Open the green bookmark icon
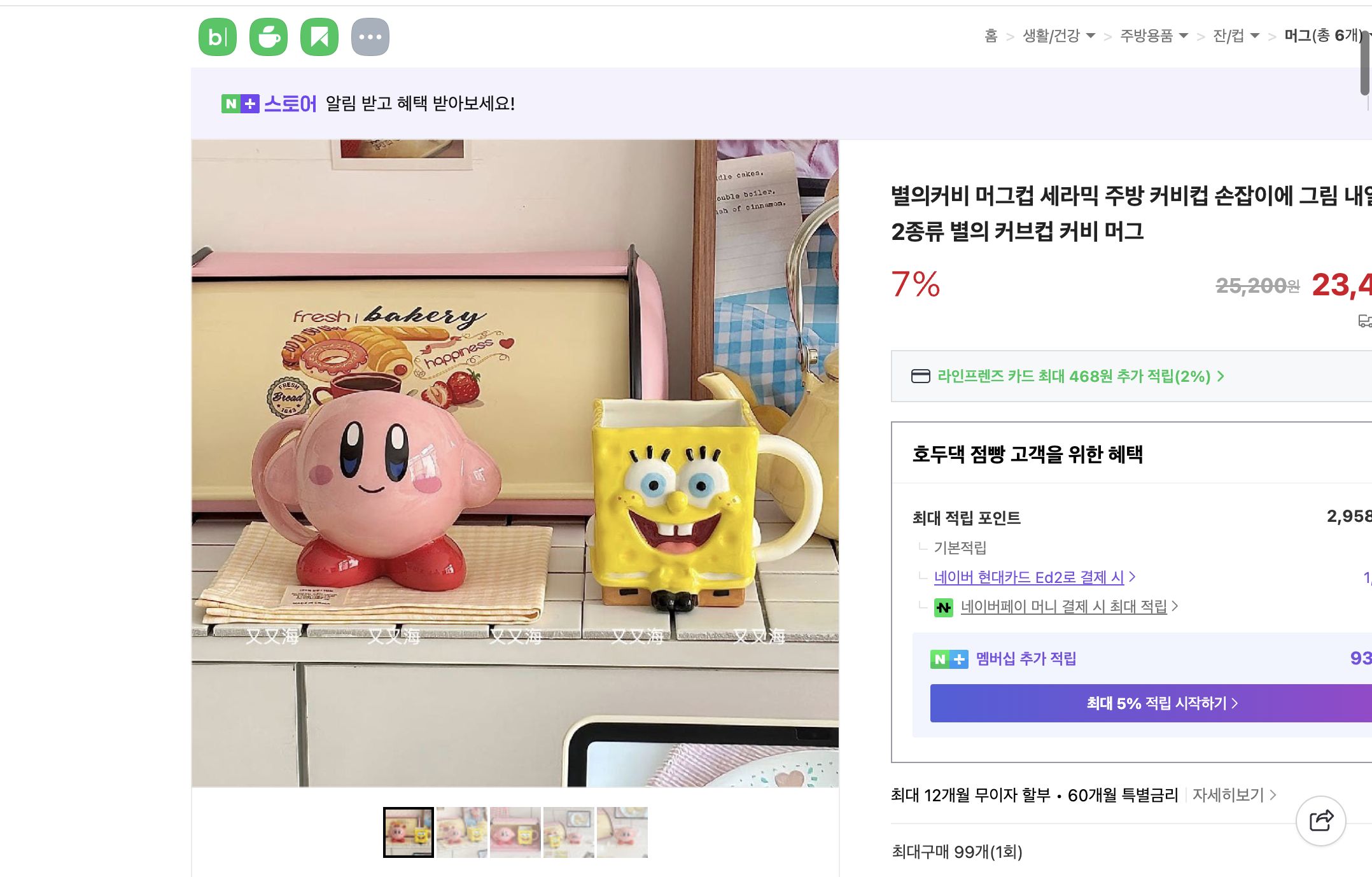Screen dimensions: 1372x877 pos(321,36)
